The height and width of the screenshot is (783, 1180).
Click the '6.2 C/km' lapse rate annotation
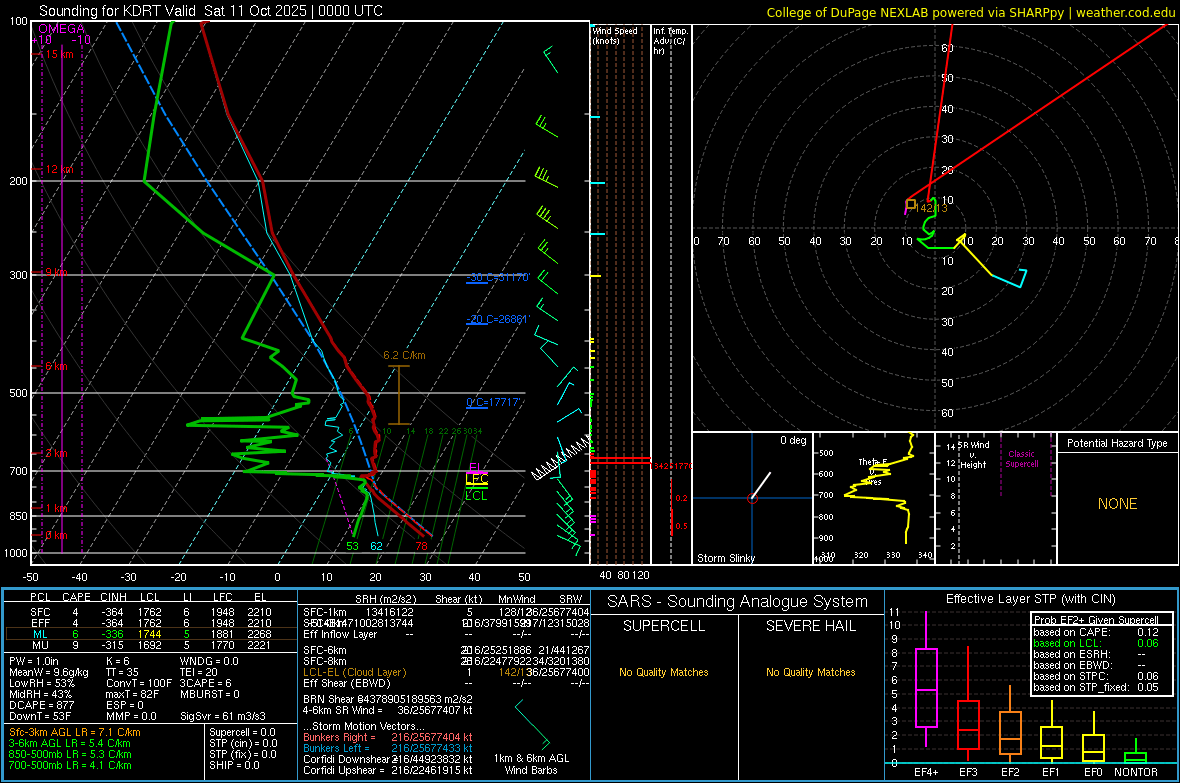404,355
